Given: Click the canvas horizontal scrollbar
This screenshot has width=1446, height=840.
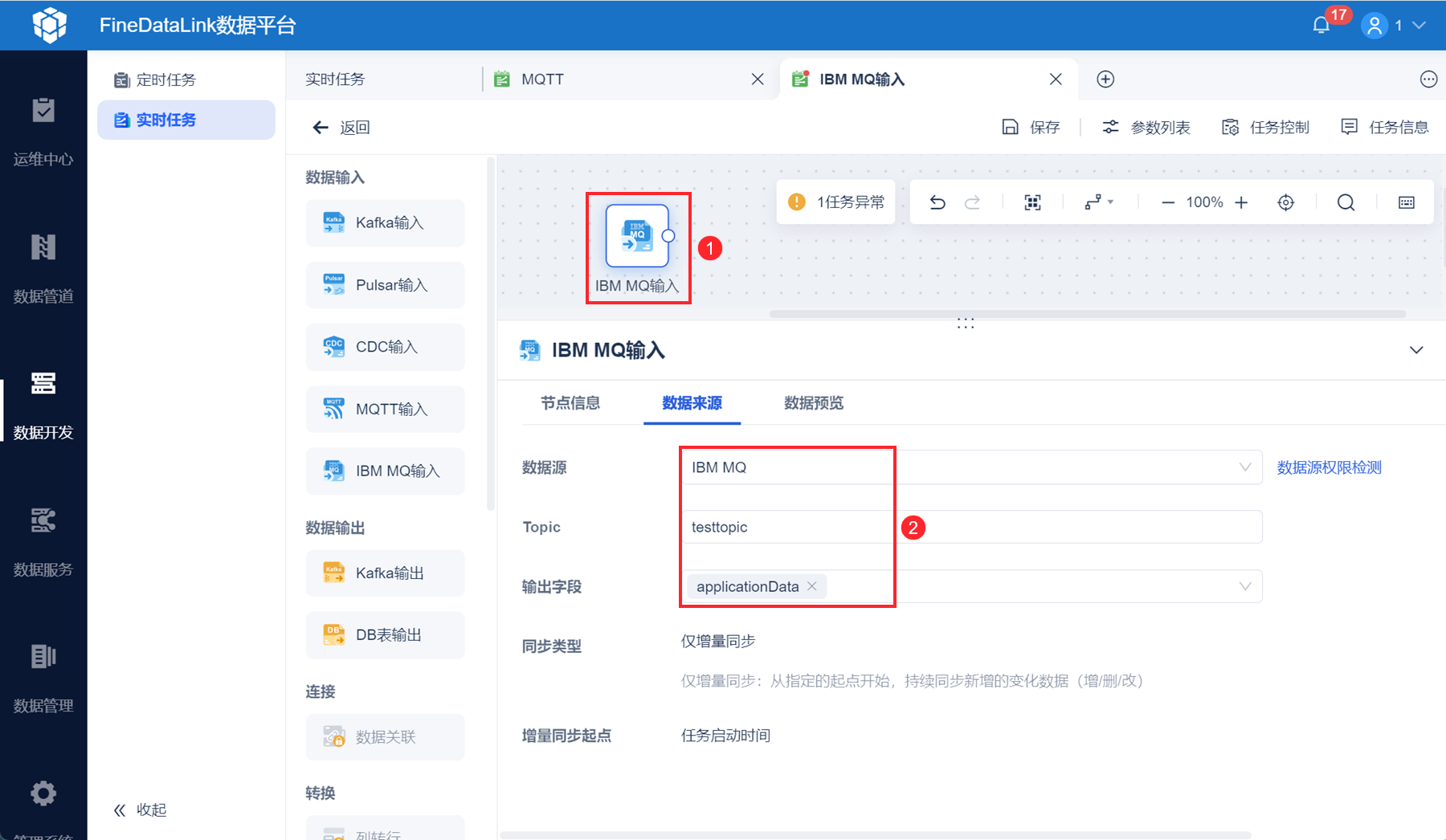Looking at the screenshot, I should coord(1087,314).
